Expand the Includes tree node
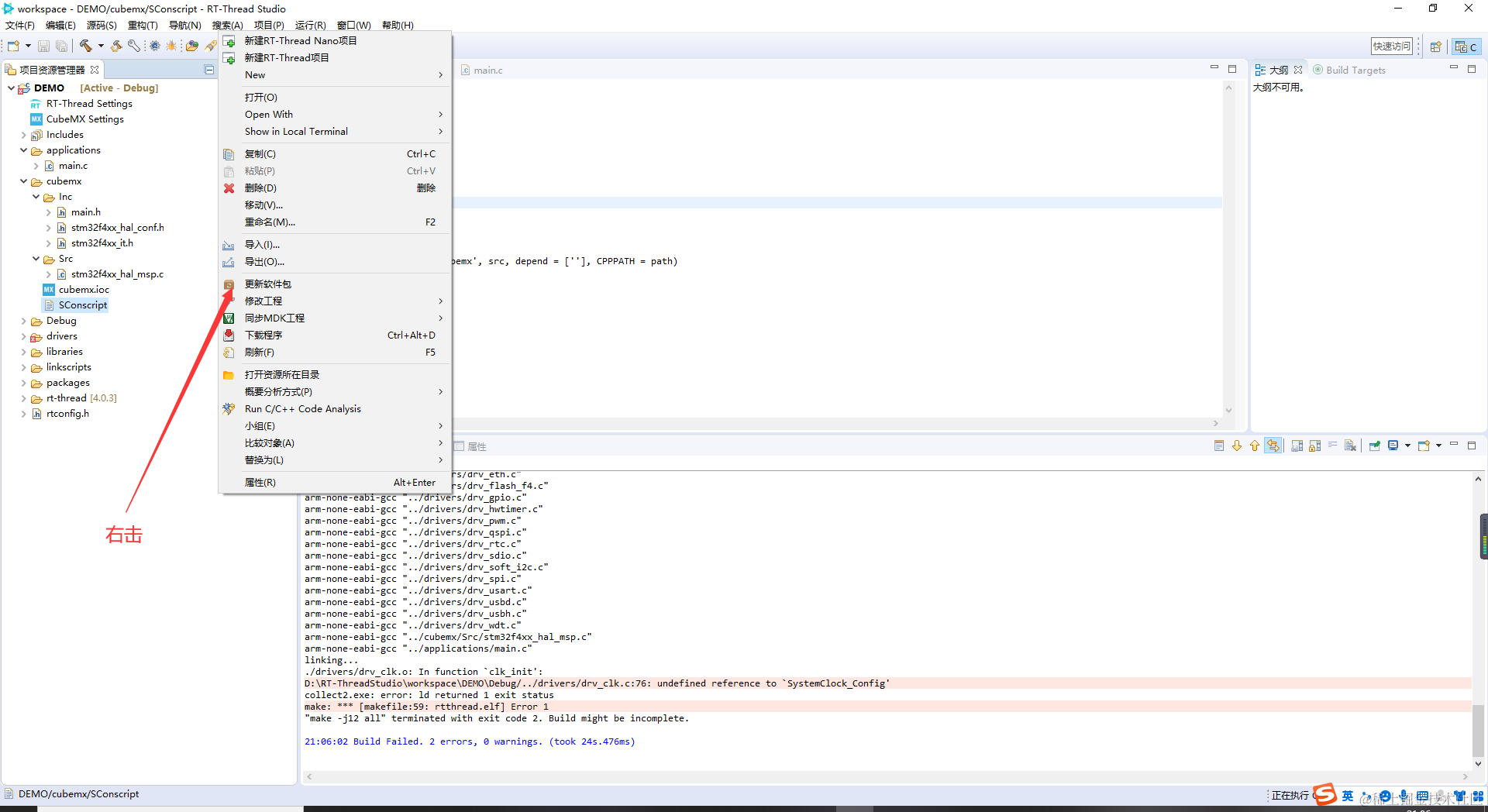Image resolution: width=1488 pixels, height=812 pixels. [x=23, y=135]
